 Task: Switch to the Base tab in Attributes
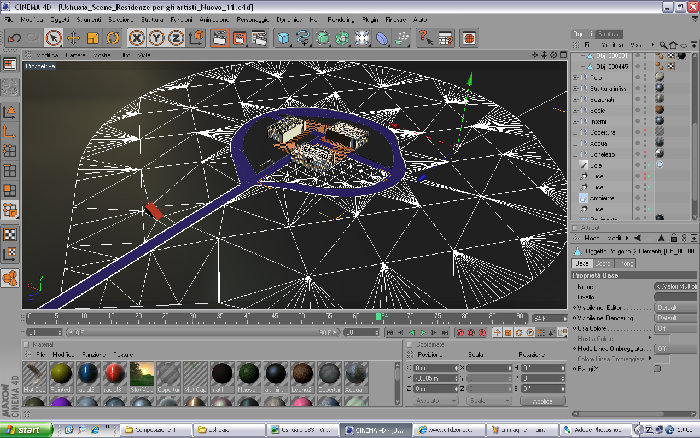(582, 263)
